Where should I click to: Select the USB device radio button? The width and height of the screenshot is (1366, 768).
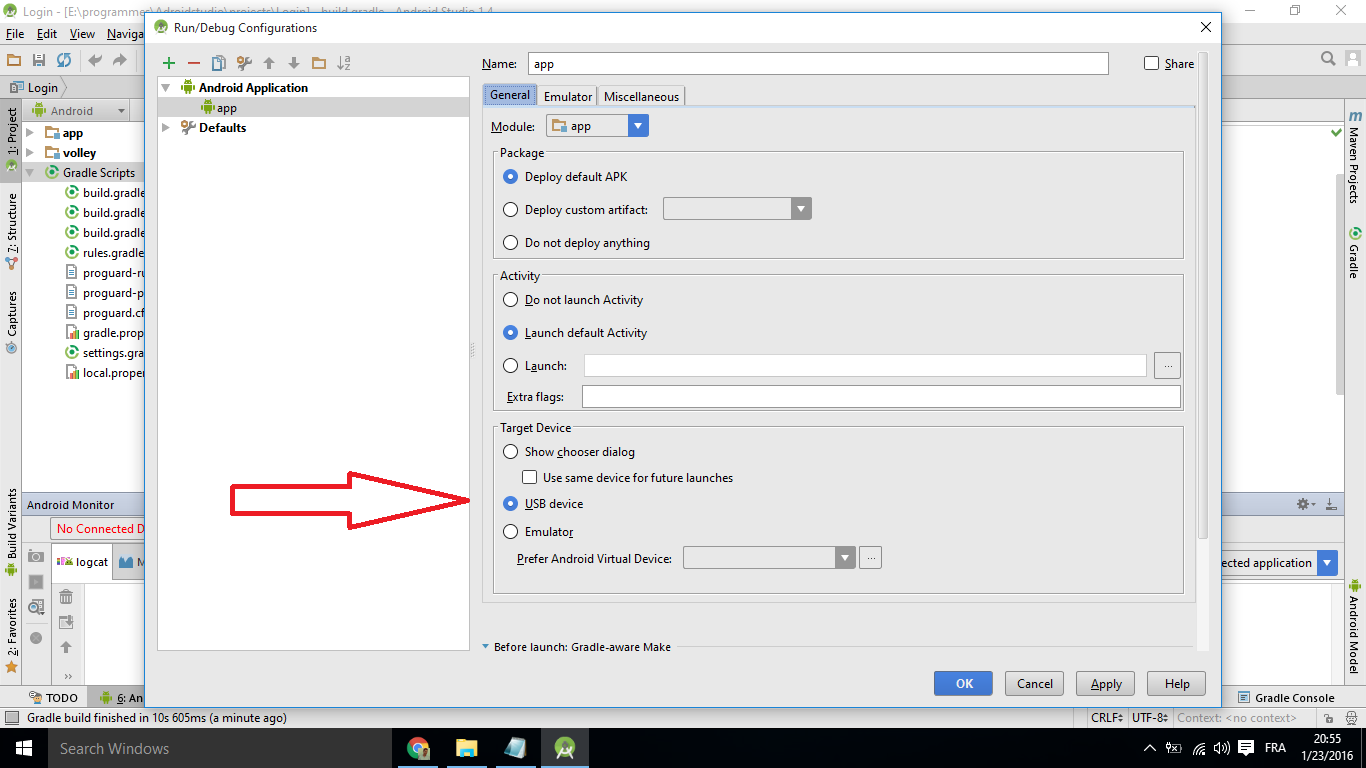510,503
